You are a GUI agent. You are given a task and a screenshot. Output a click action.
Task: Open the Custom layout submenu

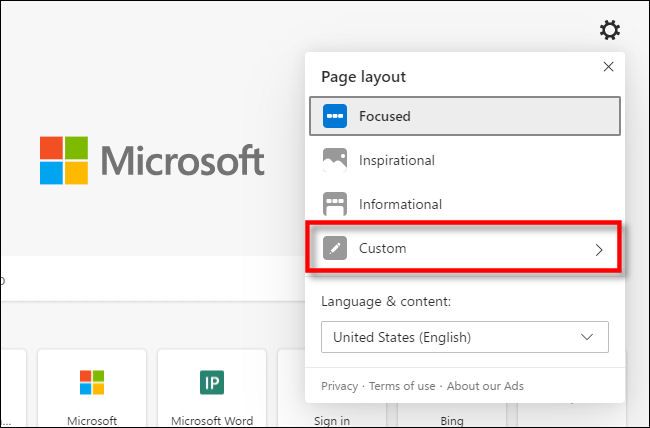(465, 249)
